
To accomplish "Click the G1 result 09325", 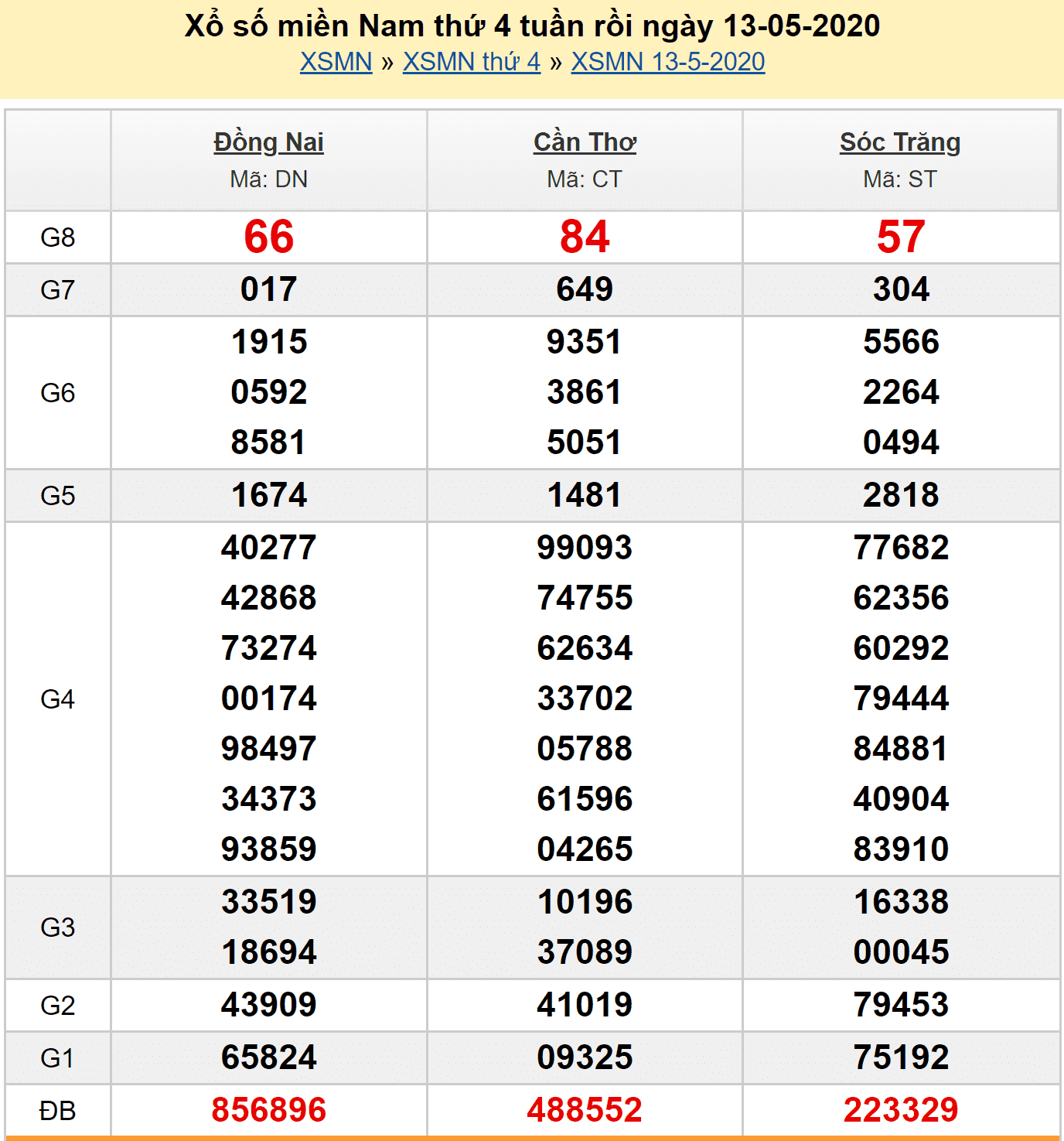I will 585,1057.
